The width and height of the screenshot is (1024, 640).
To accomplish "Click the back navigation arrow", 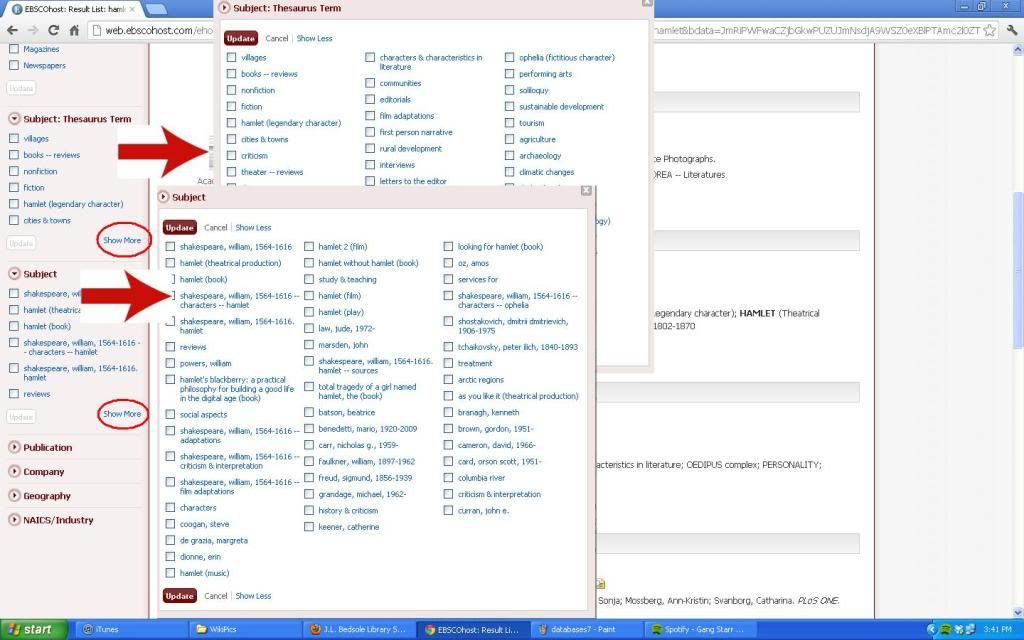I will pos(13,30).
